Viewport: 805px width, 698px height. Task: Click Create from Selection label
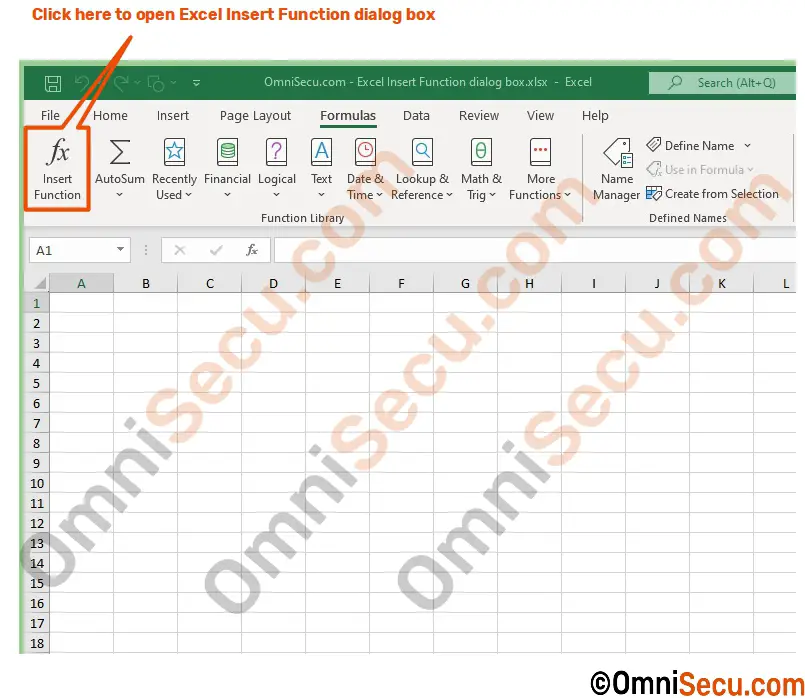pos(722,194)
